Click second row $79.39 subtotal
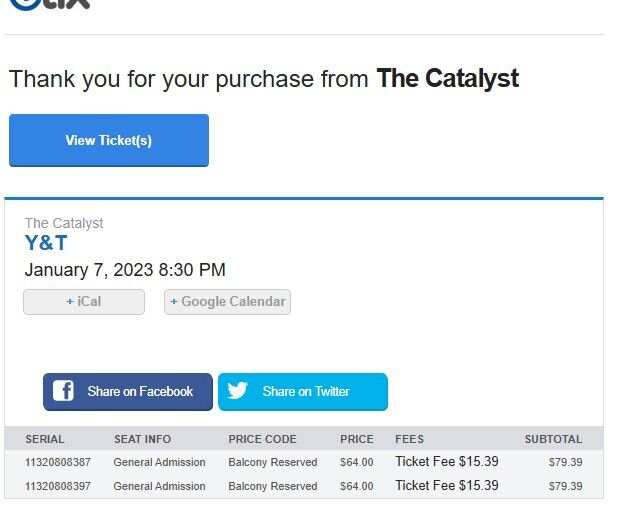The width and height of the screenshot is (625, 521). (x=565, y=486)
